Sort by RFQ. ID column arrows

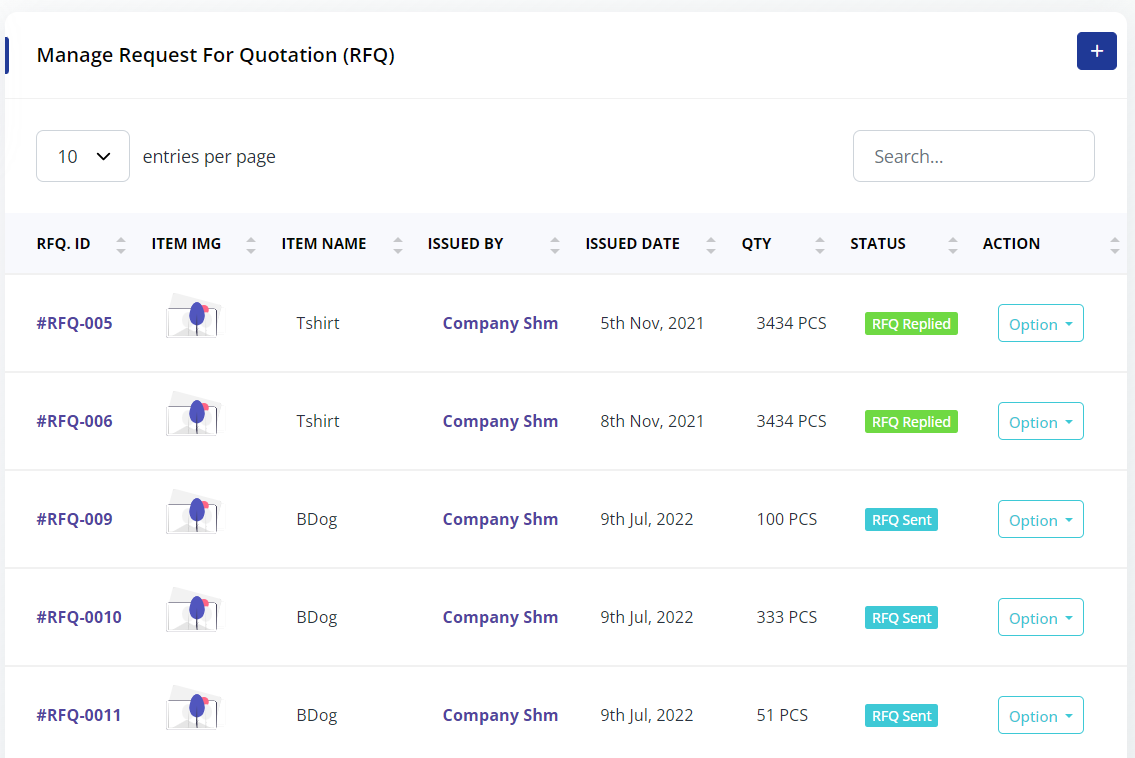pyautogui.click(x=121, y=244)
